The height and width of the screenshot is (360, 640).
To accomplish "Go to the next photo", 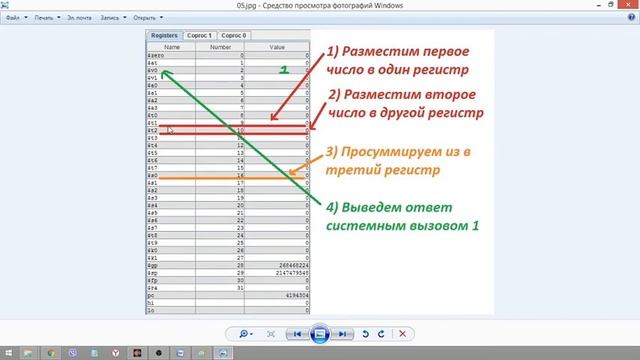I will [342, 334].
